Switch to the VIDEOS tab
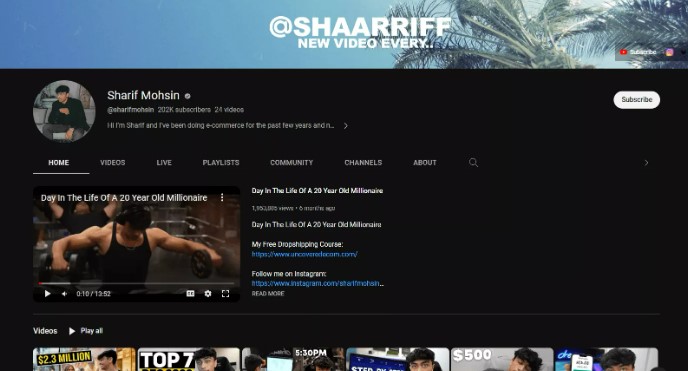The image size is (688, 371). pyautogui.click(x=113, y=163)
